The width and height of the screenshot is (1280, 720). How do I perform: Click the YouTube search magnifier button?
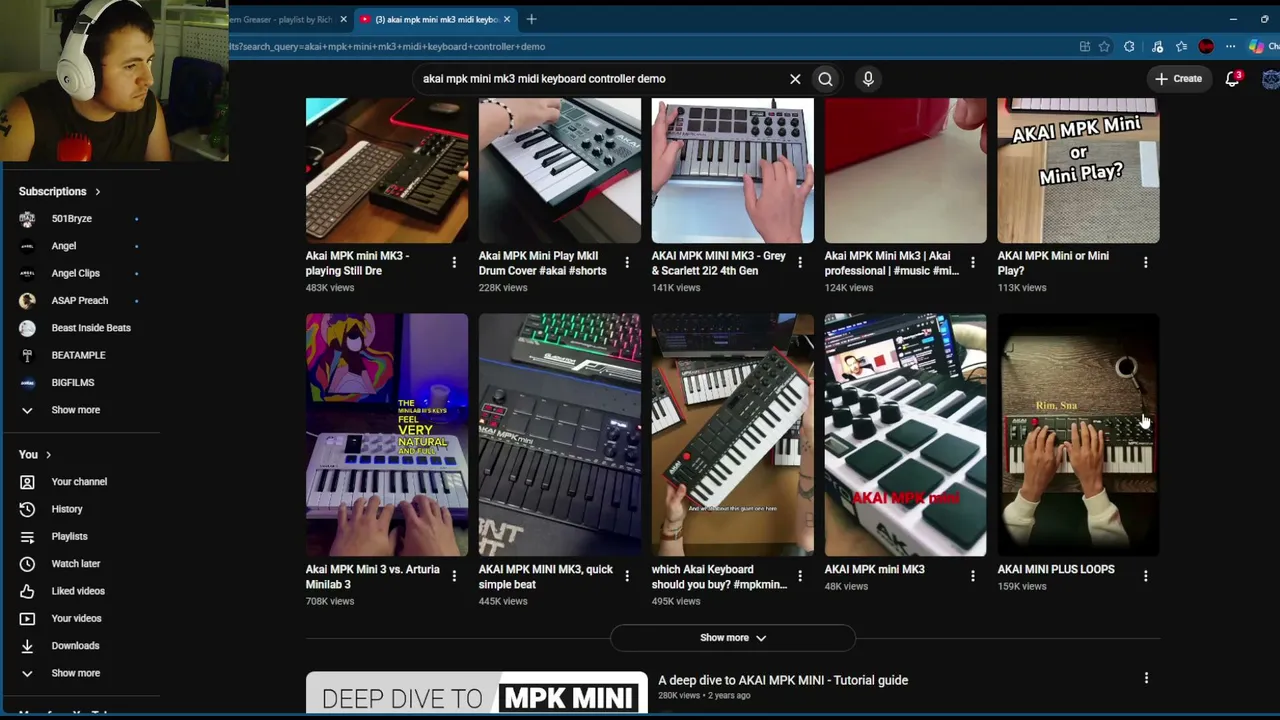825,79
